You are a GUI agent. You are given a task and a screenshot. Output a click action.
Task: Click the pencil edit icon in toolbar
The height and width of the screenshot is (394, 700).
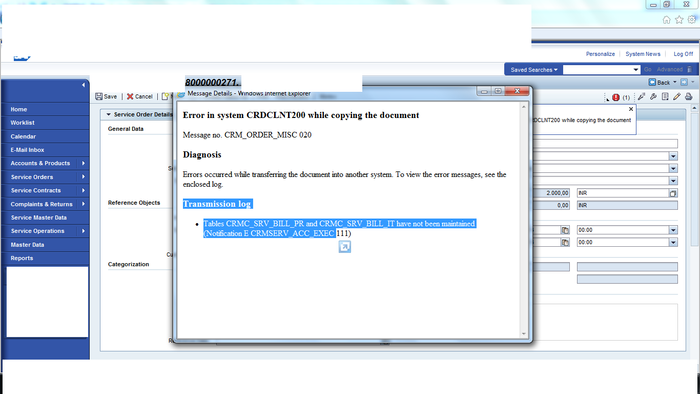(x=677, y=96)
